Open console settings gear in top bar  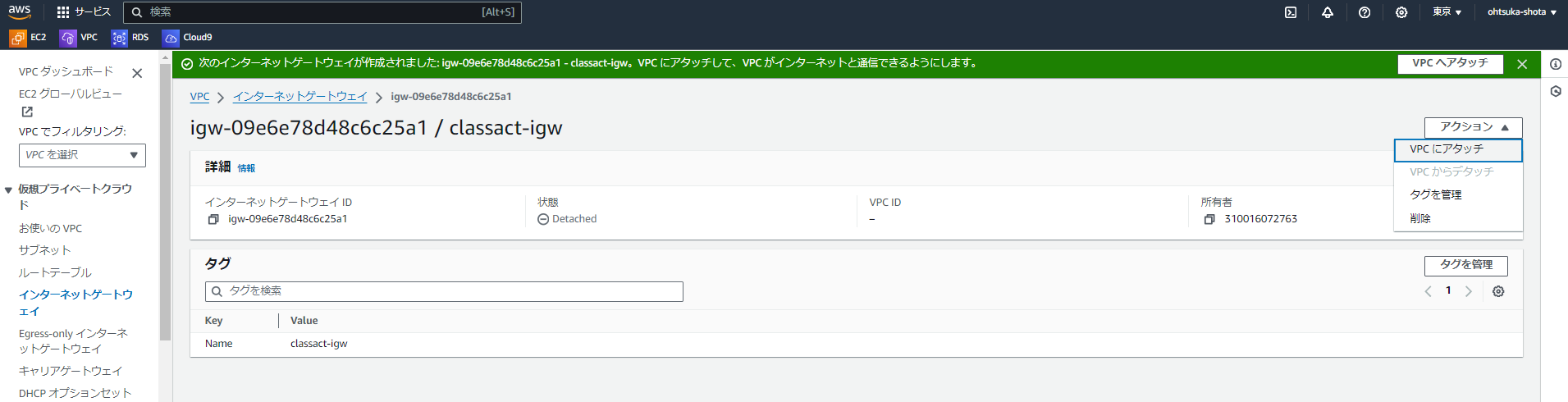click(1401, 12)
